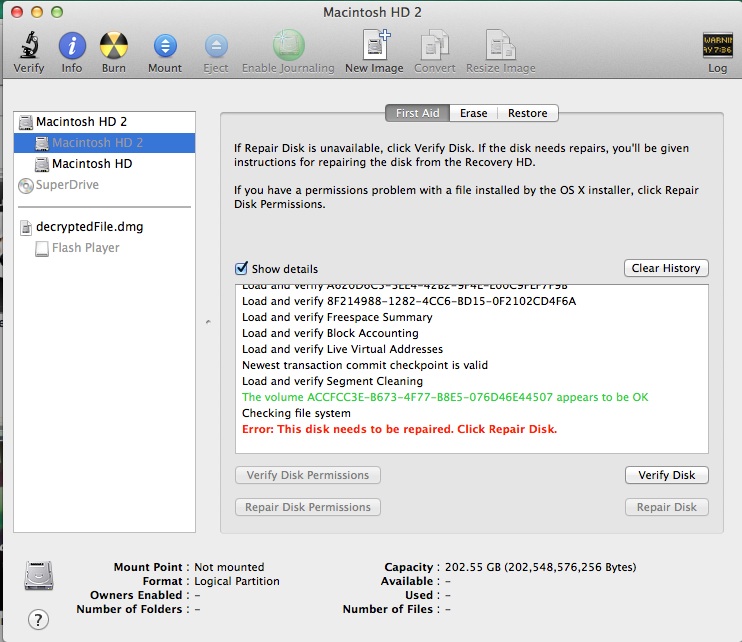Select the highlighted Macintosh HD 2 volume
Image resolution: width=742 pixels, height=642 pixels.
click(x=105, y=142)
